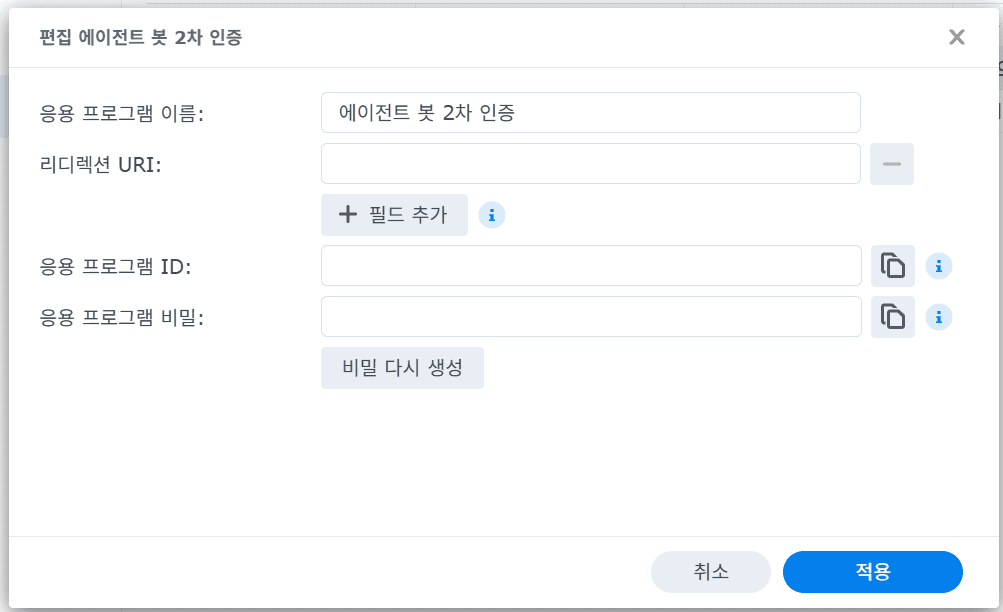Image resolution: width=1003 pixels, height=612 pixels.
Task: Add another URI with 필드 추가 button
Action: [393, 214]
